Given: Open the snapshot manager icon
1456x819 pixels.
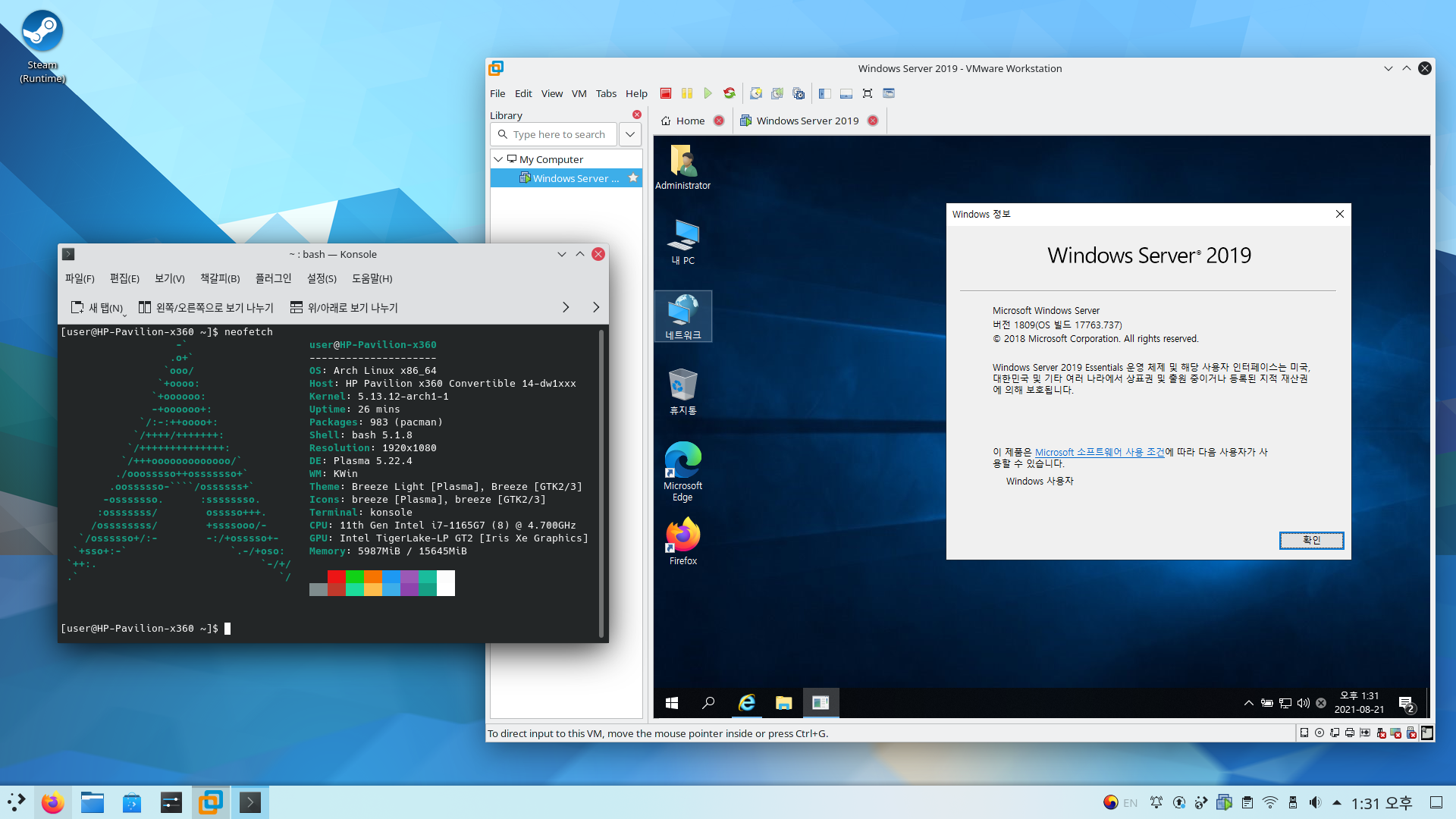Looking at the screenshot, I should (799, 93).
